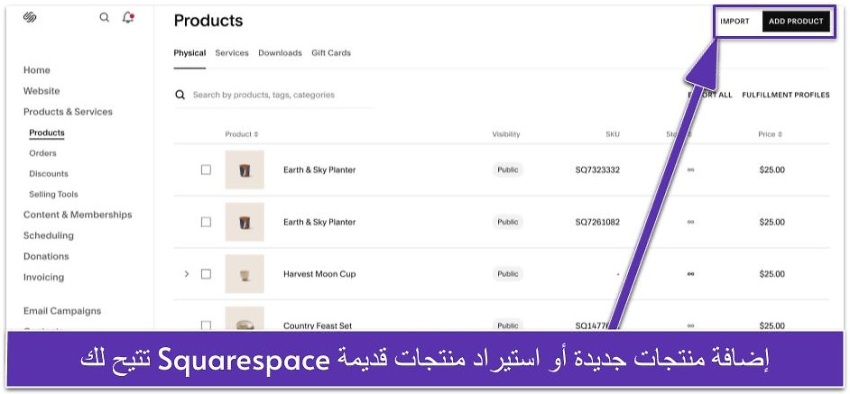This screenshot has height=394, width=850.
Task: Open the Downloads tab
Action: (x=280, y=53)
